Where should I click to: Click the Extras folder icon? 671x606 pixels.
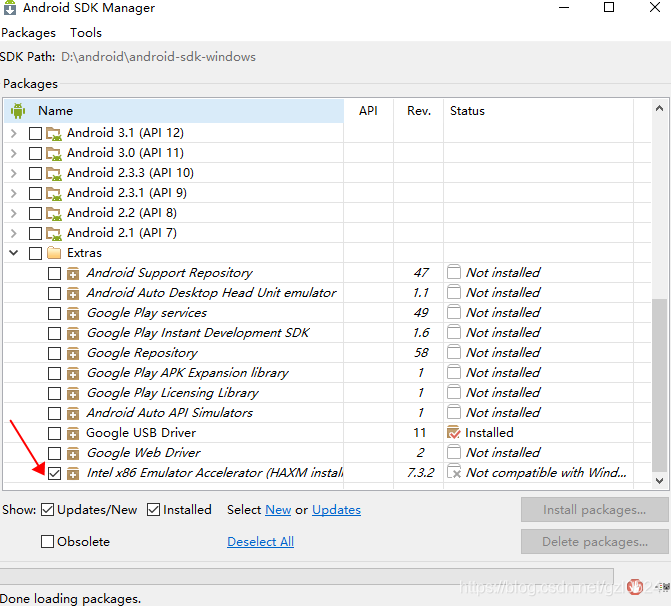54,253
